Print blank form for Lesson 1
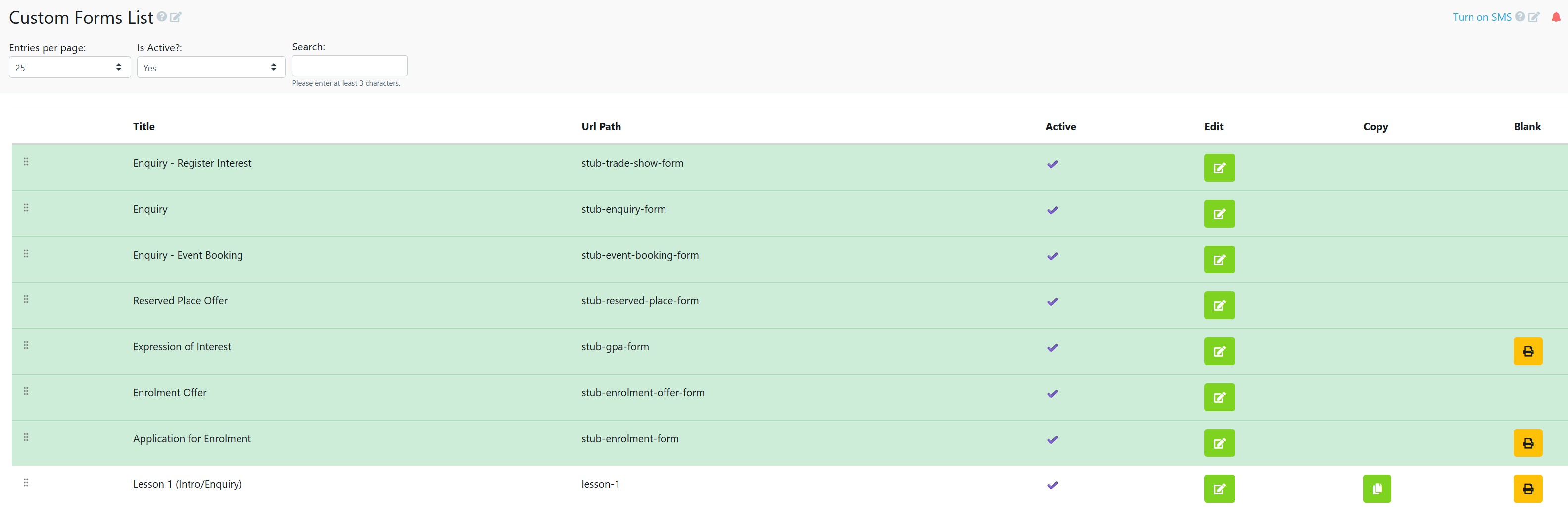Viewport: 1568px width, 518px height. [x=1528, y=488]
